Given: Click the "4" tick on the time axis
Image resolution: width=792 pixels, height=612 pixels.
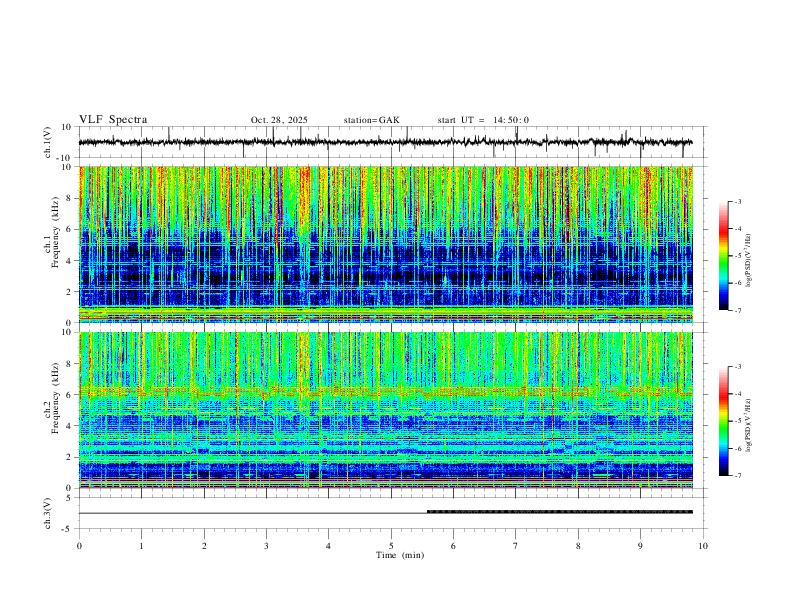Looking at the screenshot, I should pyautogui.click(x=328, y=546).
